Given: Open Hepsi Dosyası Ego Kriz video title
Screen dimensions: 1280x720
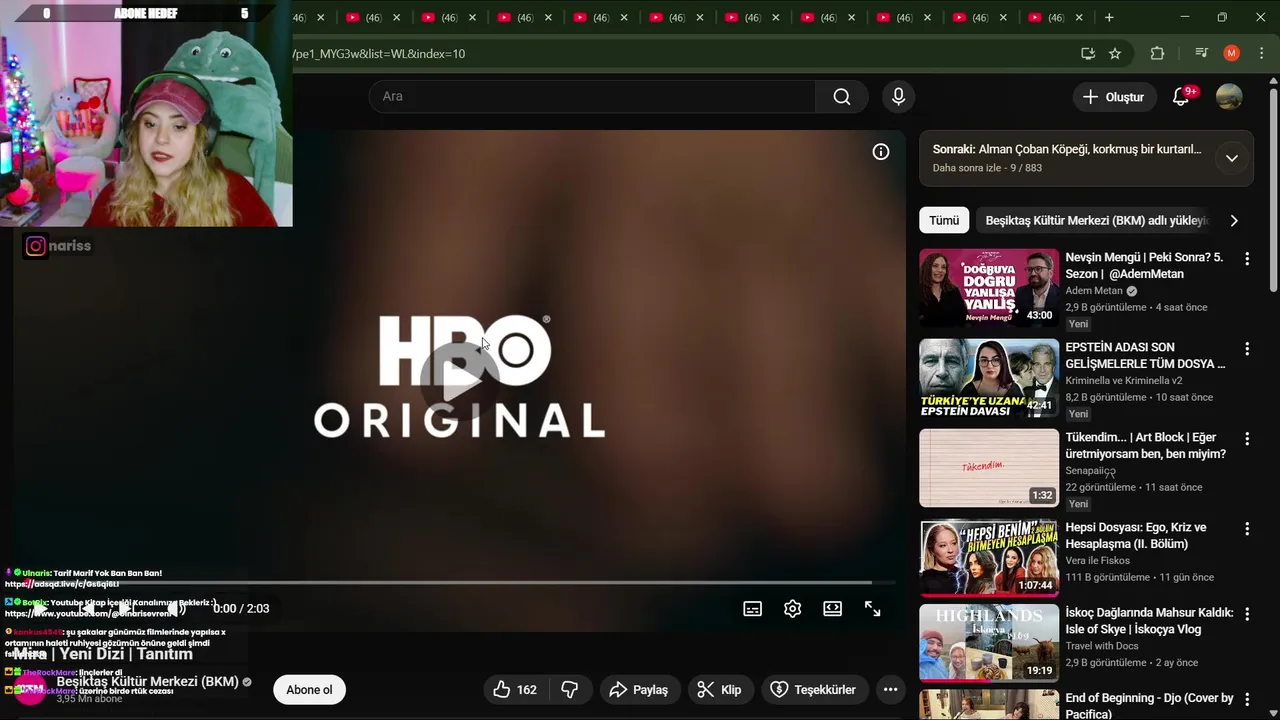Looking at the screenshot, I should [1136, 535].
